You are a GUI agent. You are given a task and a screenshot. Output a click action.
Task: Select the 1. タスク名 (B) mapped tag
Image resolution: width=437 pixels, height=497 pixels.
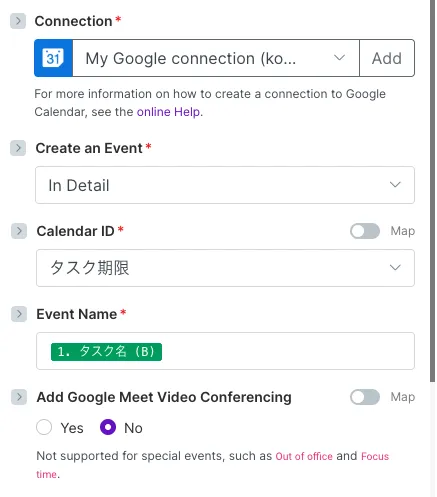pos(106,352)
